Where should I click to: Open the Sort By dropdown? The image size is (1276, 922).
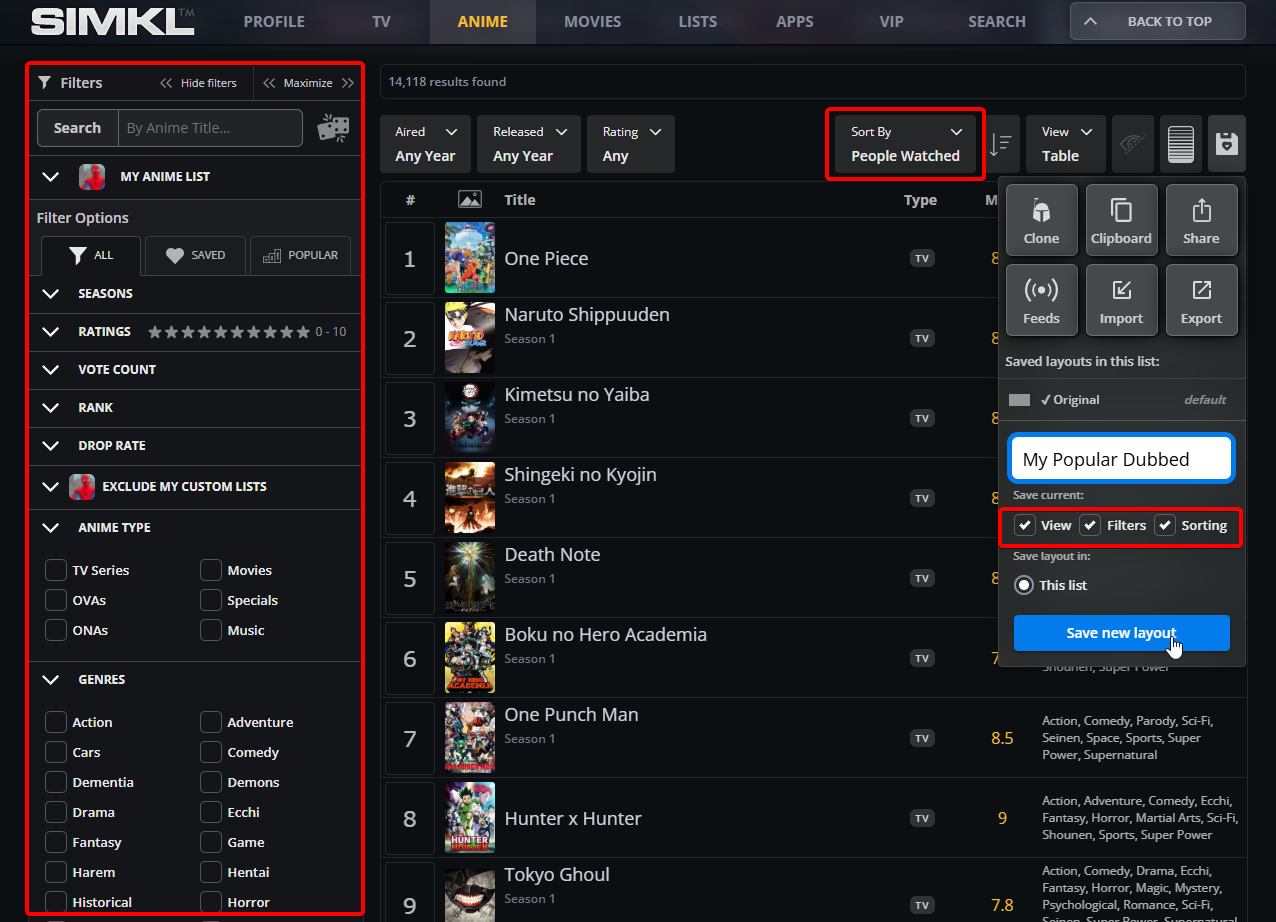(905, 144)
